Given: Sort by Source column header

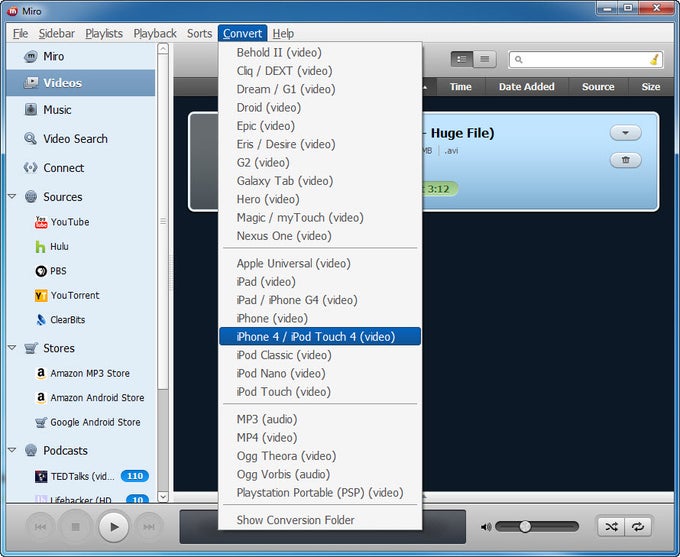Looking at the screenshot, I should (598, 87).
